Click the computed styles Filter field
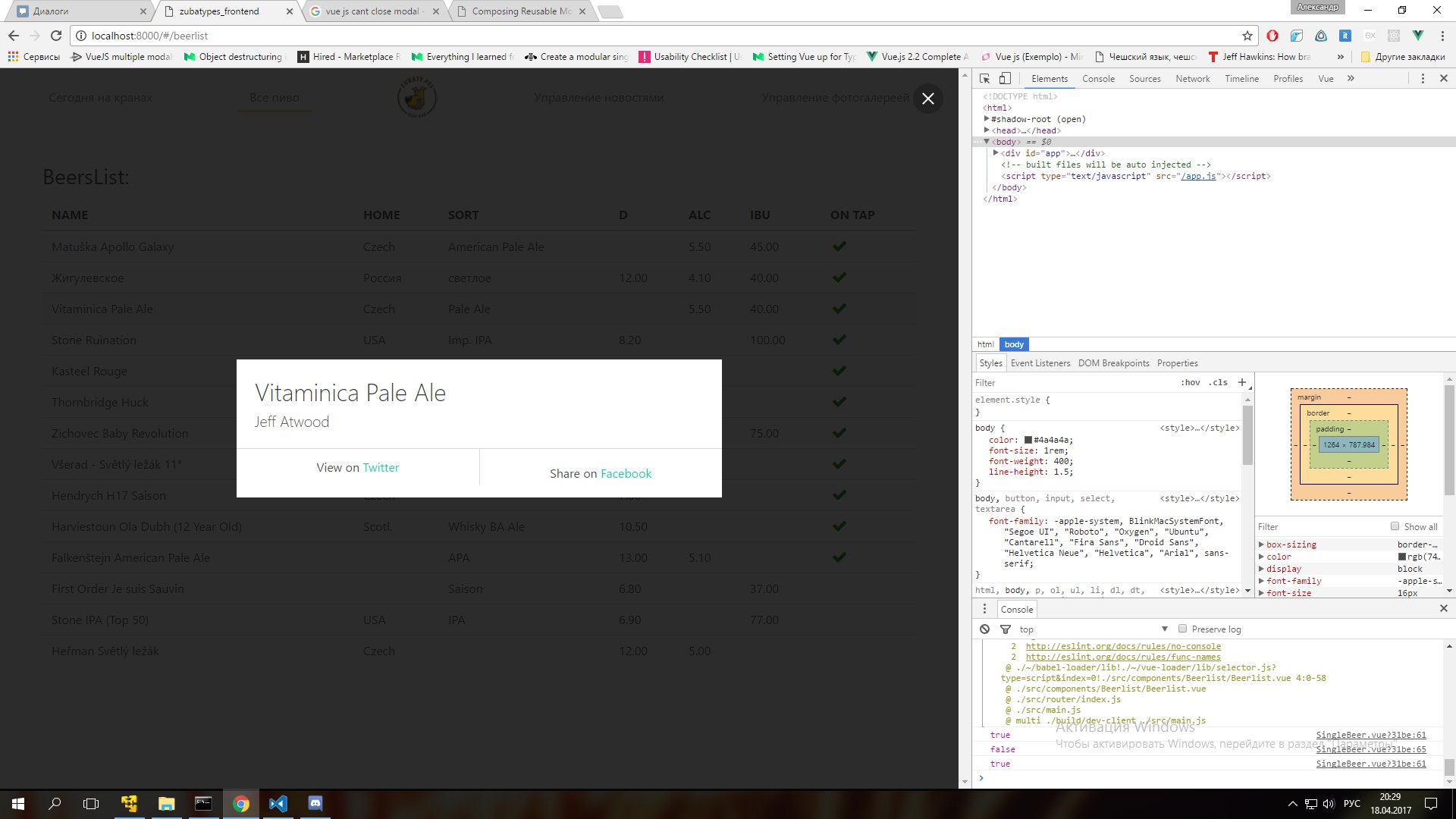The image size is (1456, 819). click(x=1320, y=526)
